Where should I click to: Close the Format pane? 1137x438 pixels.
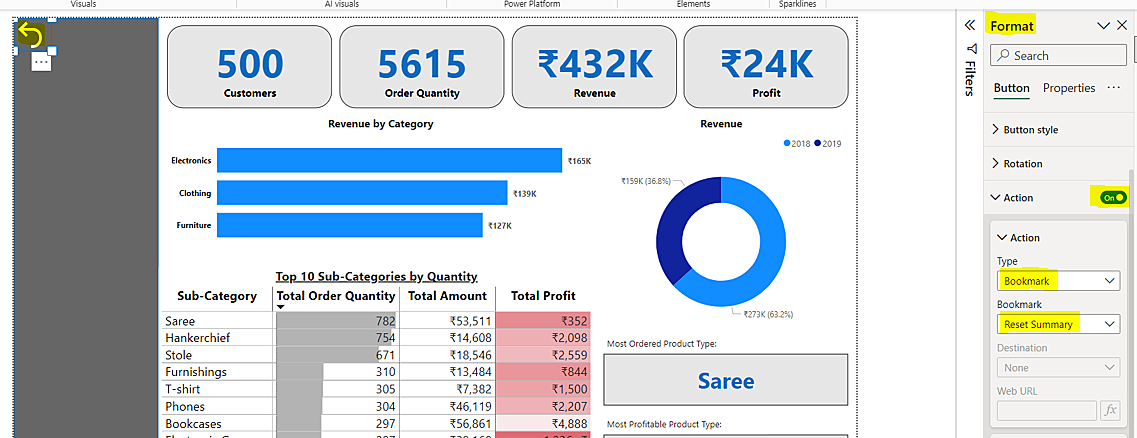(1122, 26)
